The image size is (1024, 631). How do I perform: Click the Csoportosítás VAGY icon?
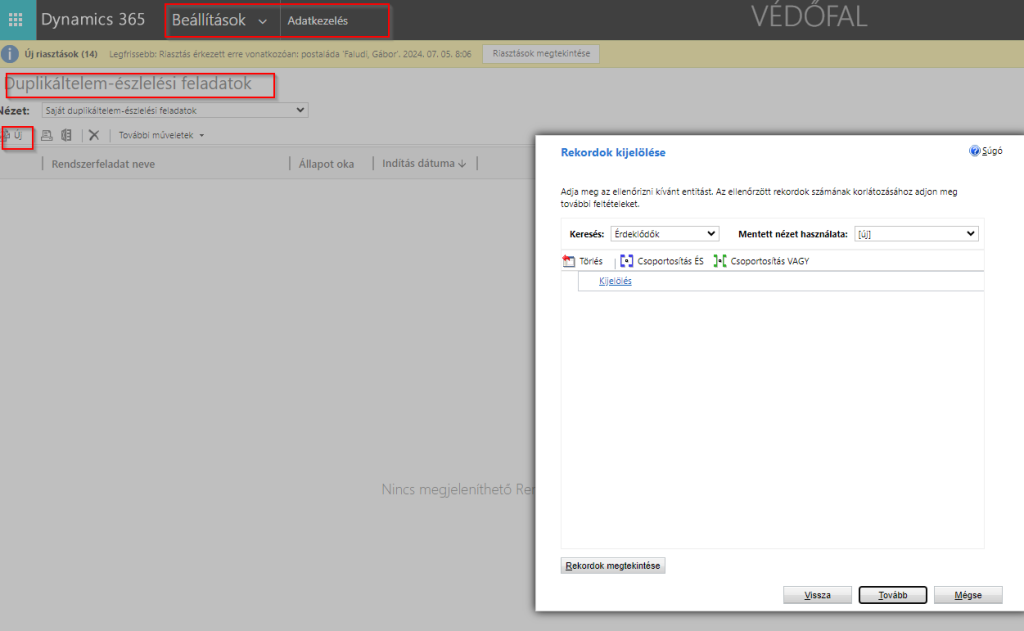(x=720, y=261)
